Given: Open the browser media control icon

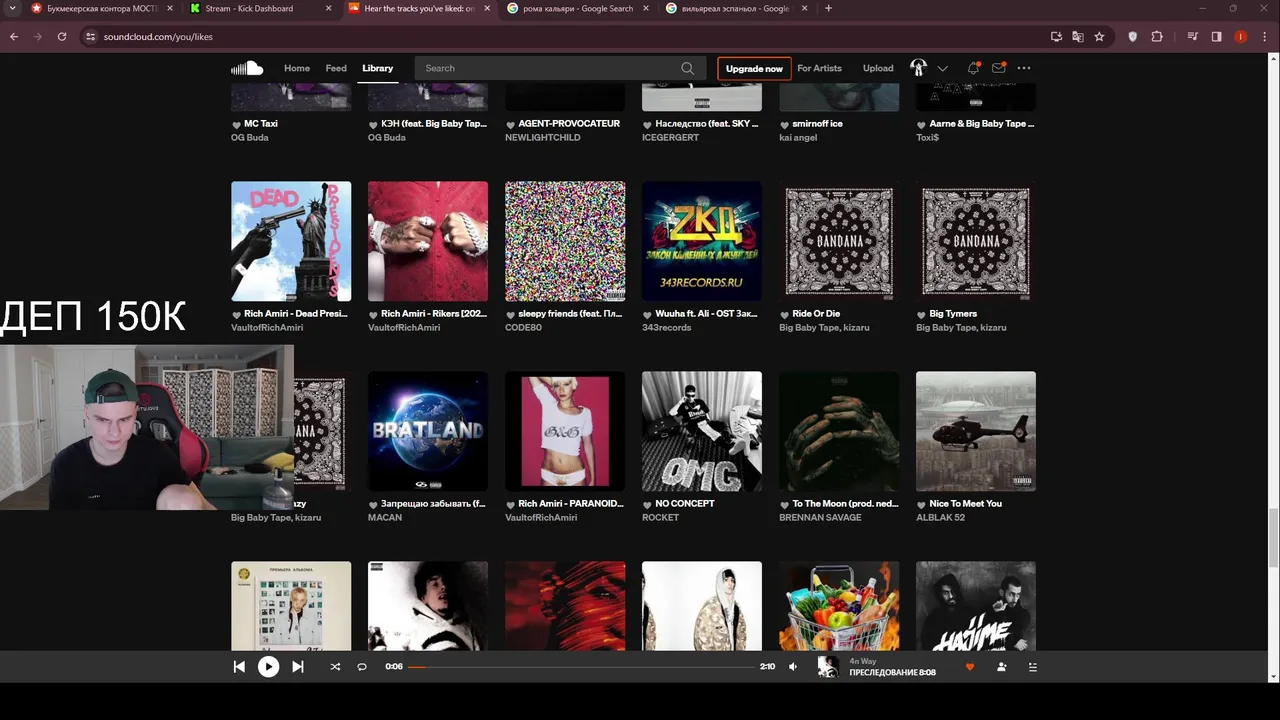Looking at the screenshot, I should click(1193, 36).
